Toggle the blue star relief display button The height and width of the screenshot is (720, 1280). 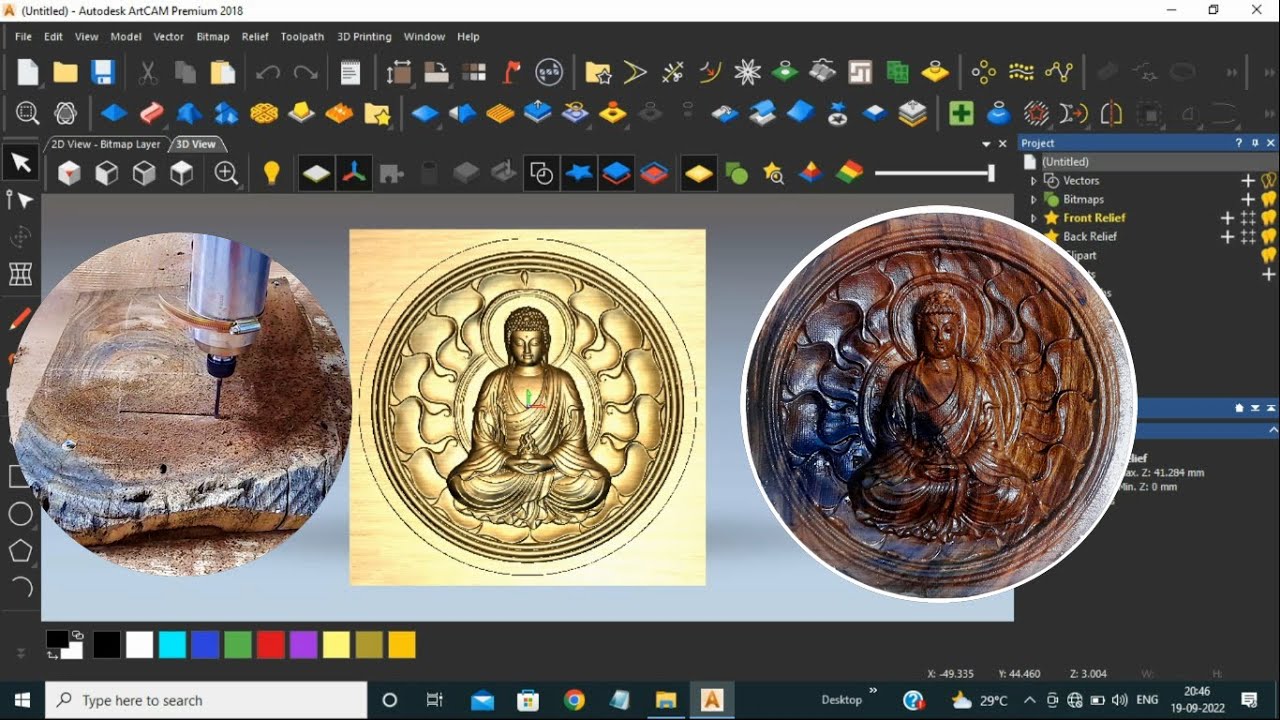579,173
